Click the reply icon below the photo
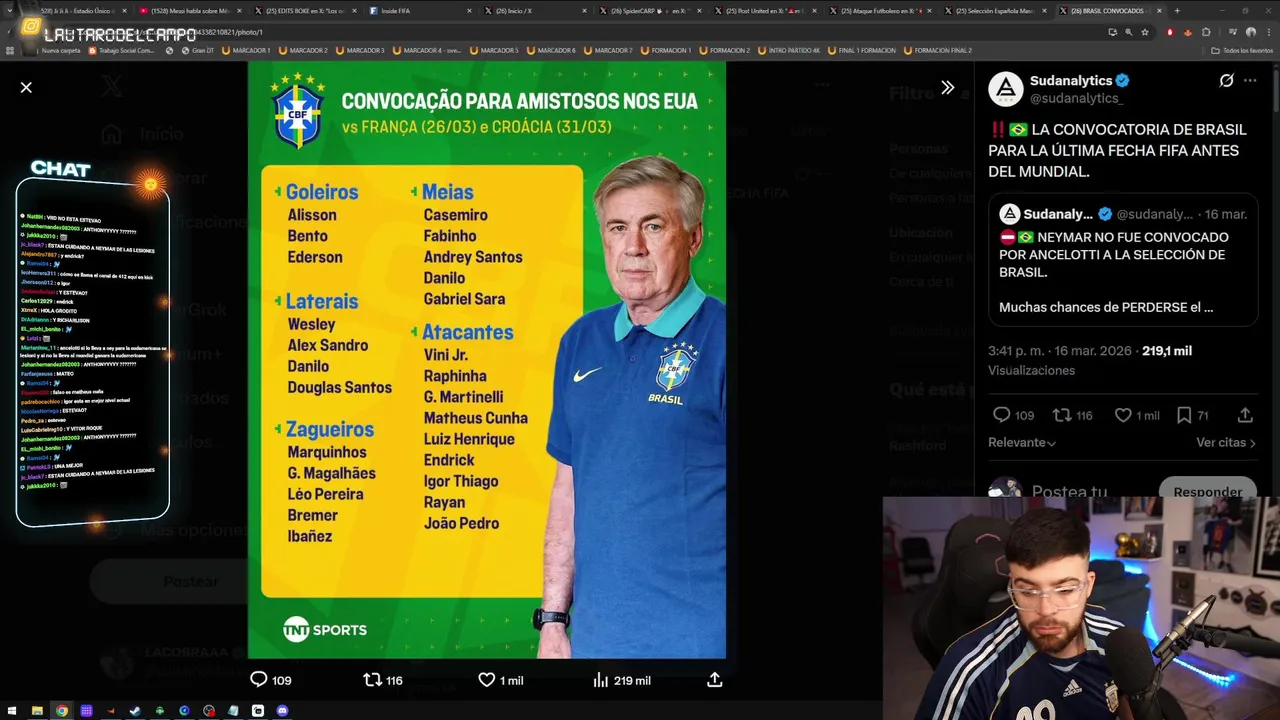1280x720 pixels. 258,680
